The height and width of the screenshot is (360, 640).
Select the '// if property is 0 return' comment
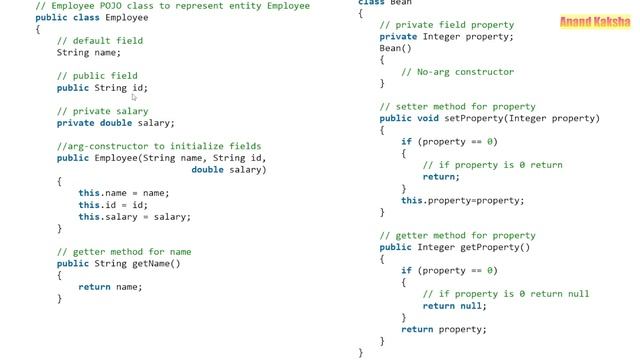click(x=492, y=165)
